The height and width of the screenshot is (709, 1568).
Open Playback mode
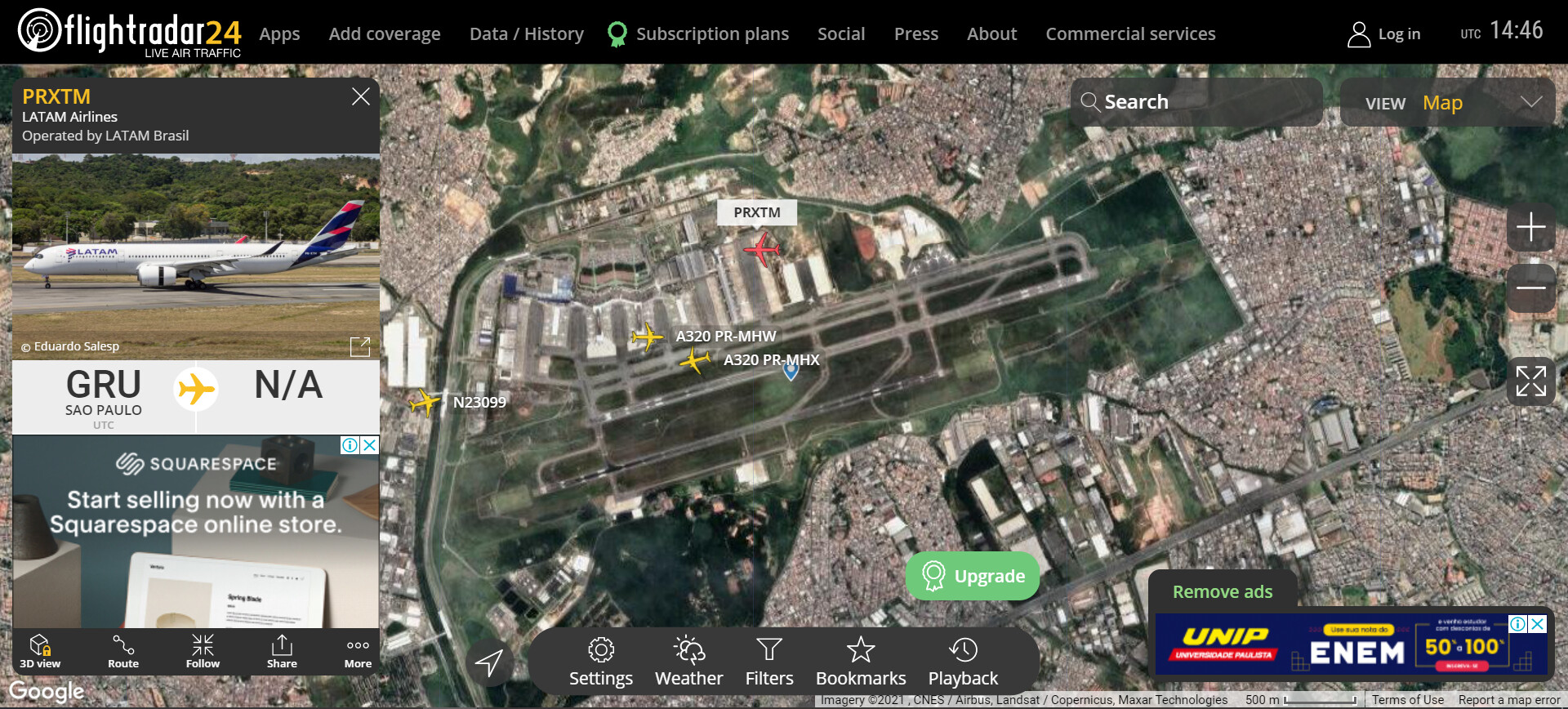tap(963, 662)
